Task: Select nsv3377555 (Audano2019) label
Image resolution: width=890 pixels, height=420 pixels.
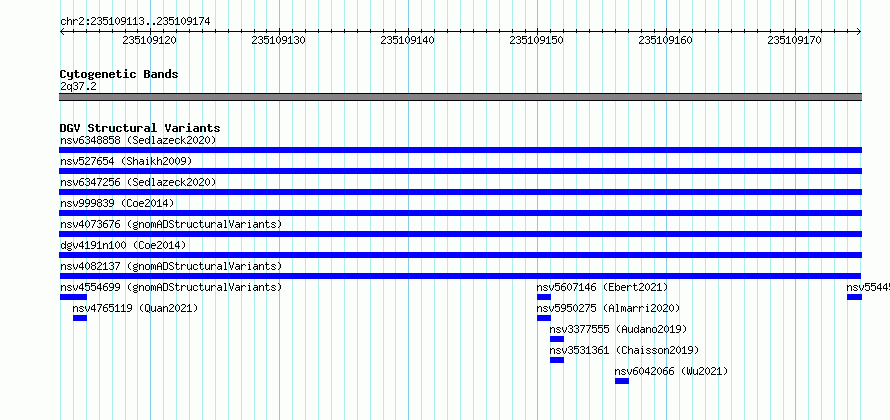Action: [x=618, y=329]
